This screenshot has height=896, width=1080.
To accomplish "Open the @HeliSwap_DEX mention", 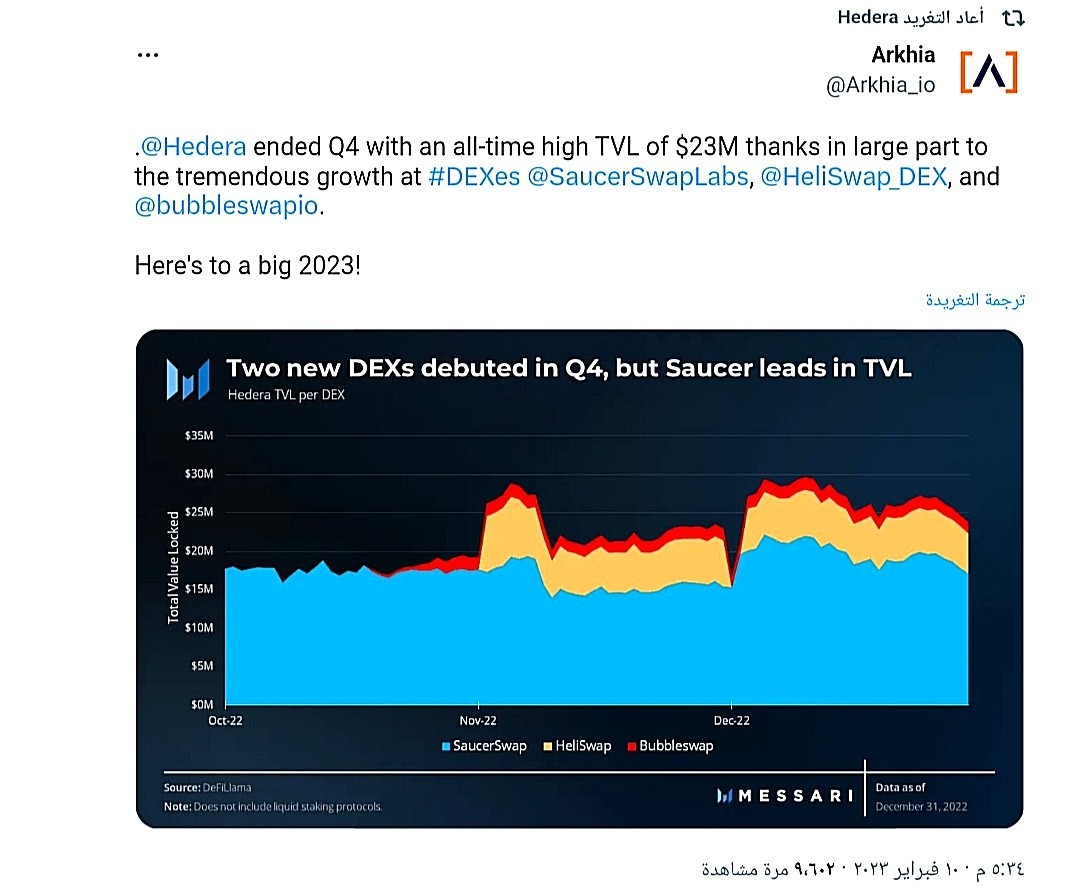I will pos(853,177).
